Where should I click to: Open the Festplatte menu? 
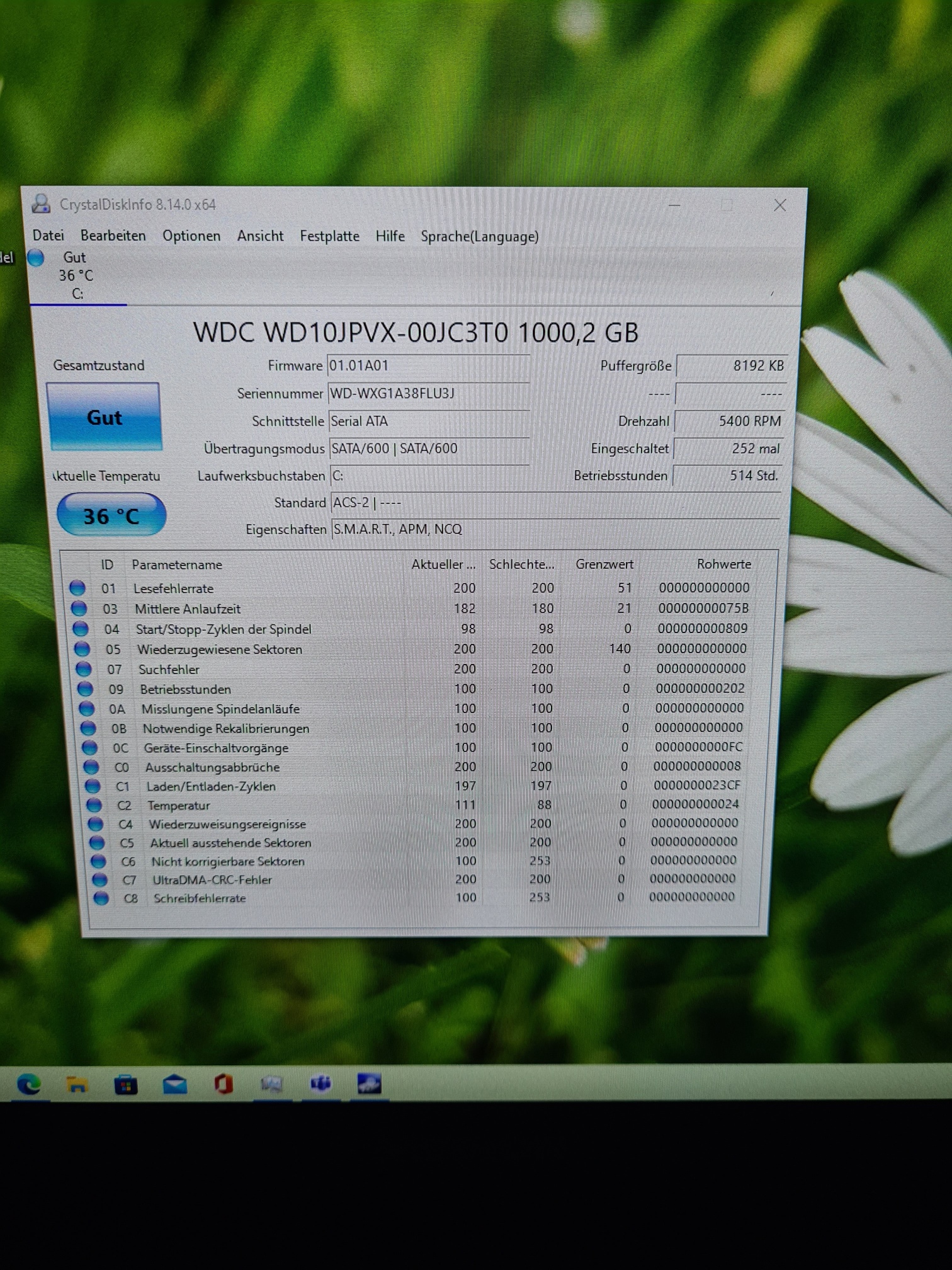click(x=329, y=236)
